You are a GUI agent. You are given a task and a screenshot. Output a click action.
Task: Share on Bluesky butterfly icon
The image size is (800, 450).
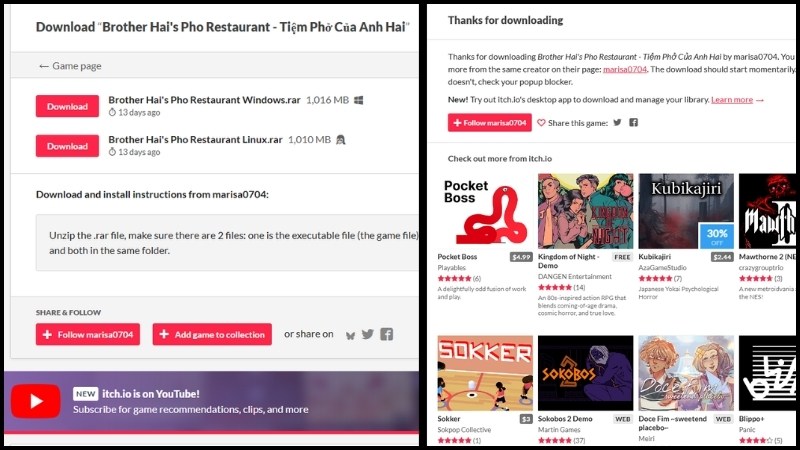pos(351,335)
